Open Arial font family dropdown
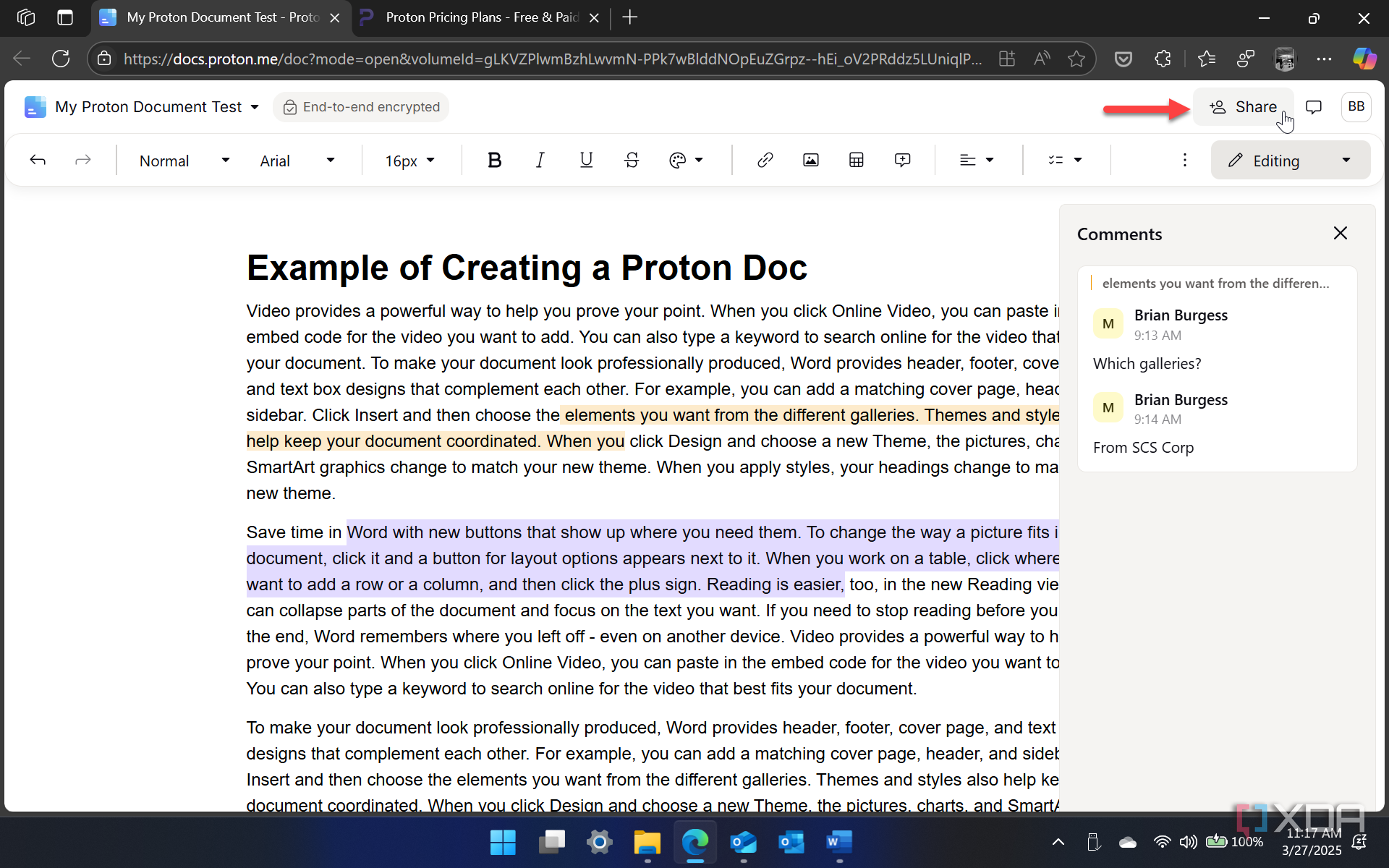The width and height of the screenshot is (1389, 868). tap(297, 161)
